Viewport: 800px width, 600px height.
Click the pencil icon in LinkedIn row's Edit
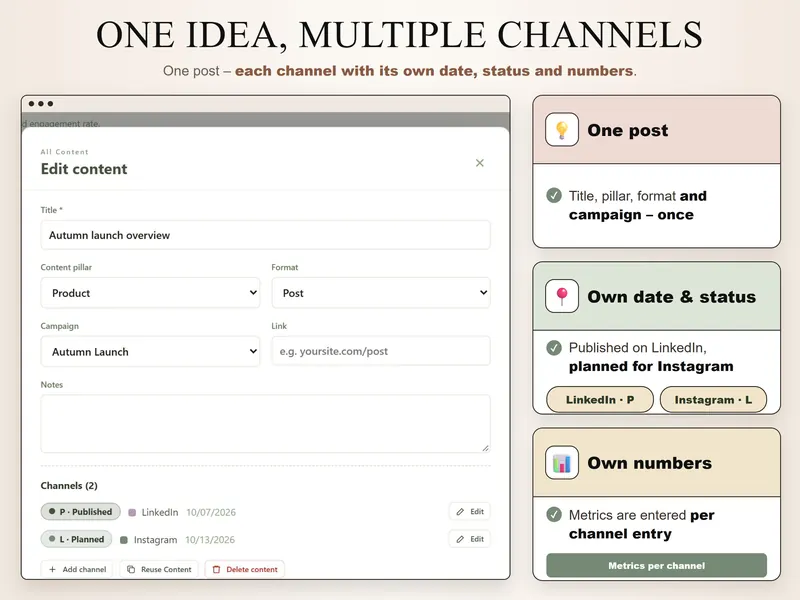460,512
